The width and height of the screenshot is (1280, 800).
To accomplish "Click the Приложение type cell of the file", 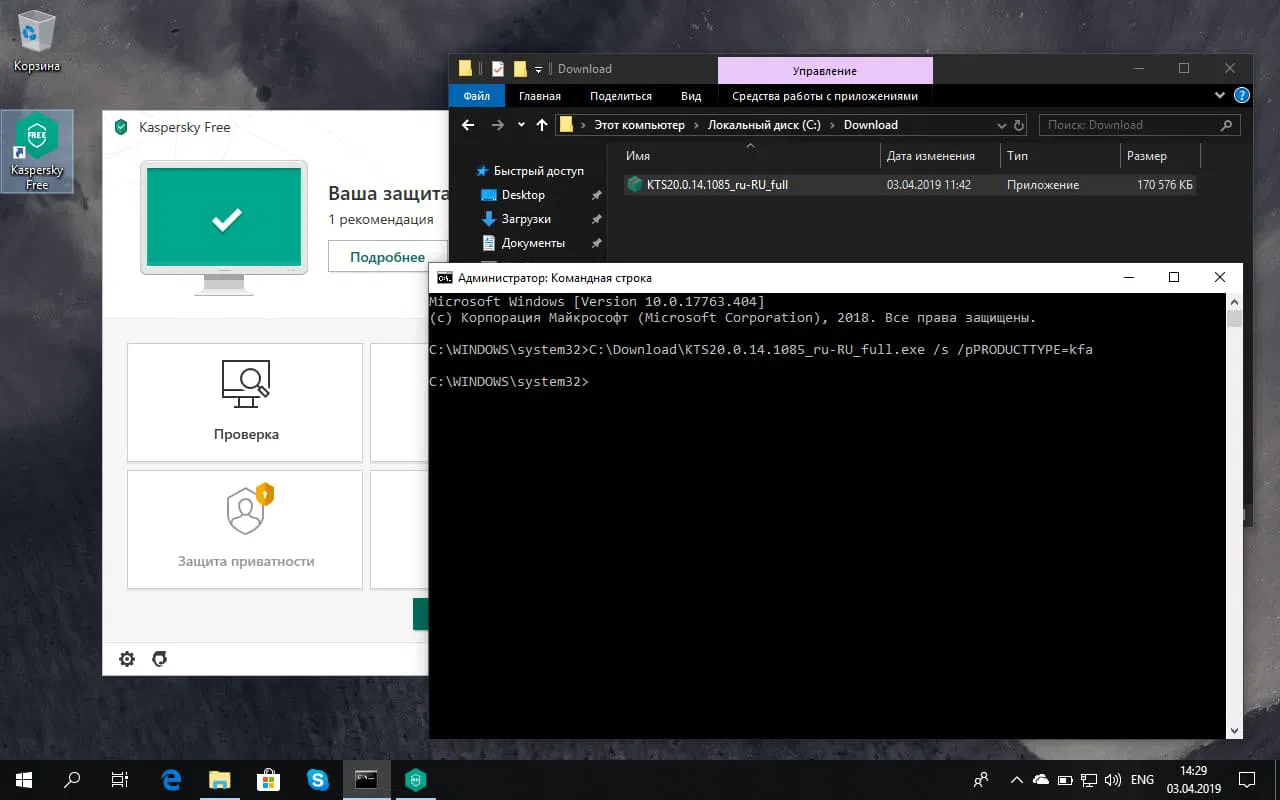I will point(1043,185).
